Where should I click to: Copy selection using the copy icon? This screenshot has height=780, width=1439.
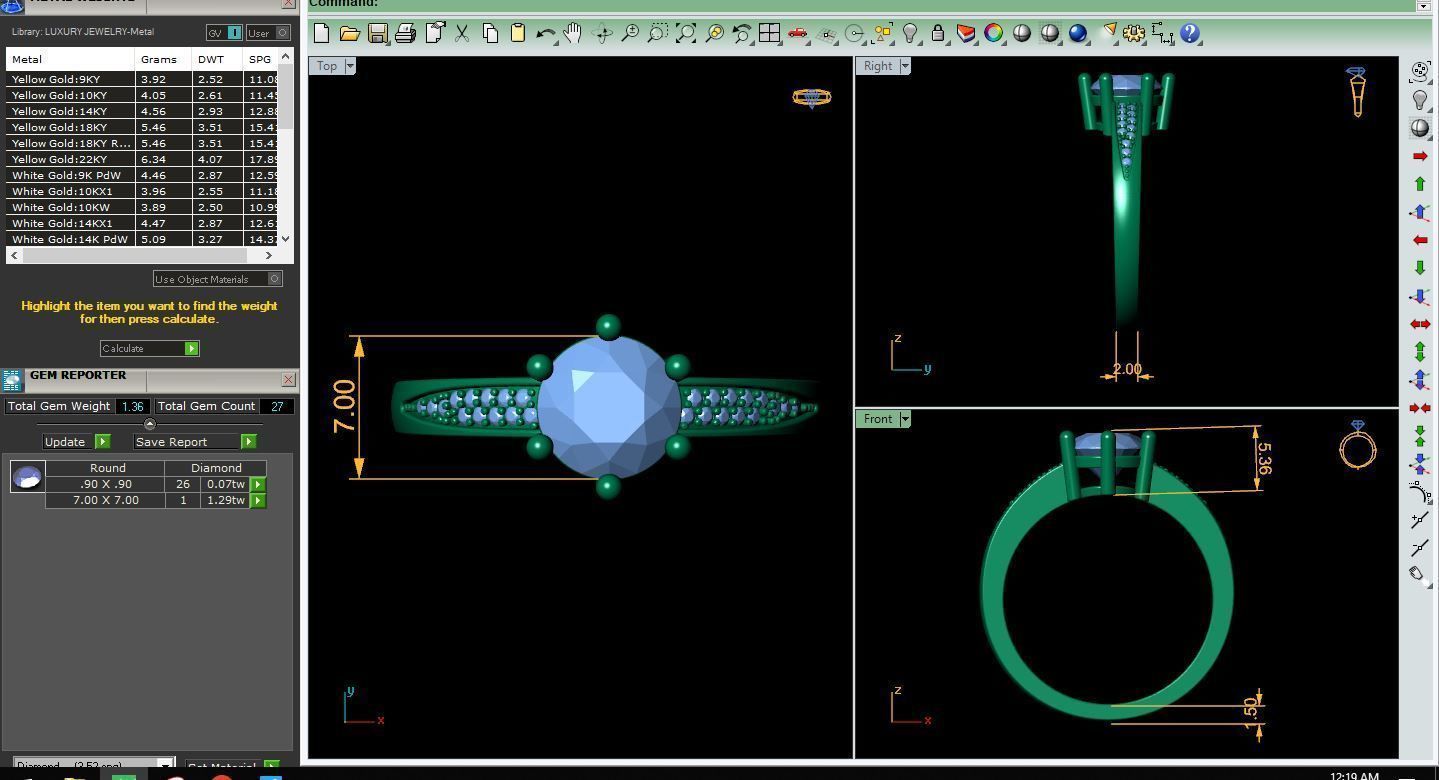coord(490,33)
